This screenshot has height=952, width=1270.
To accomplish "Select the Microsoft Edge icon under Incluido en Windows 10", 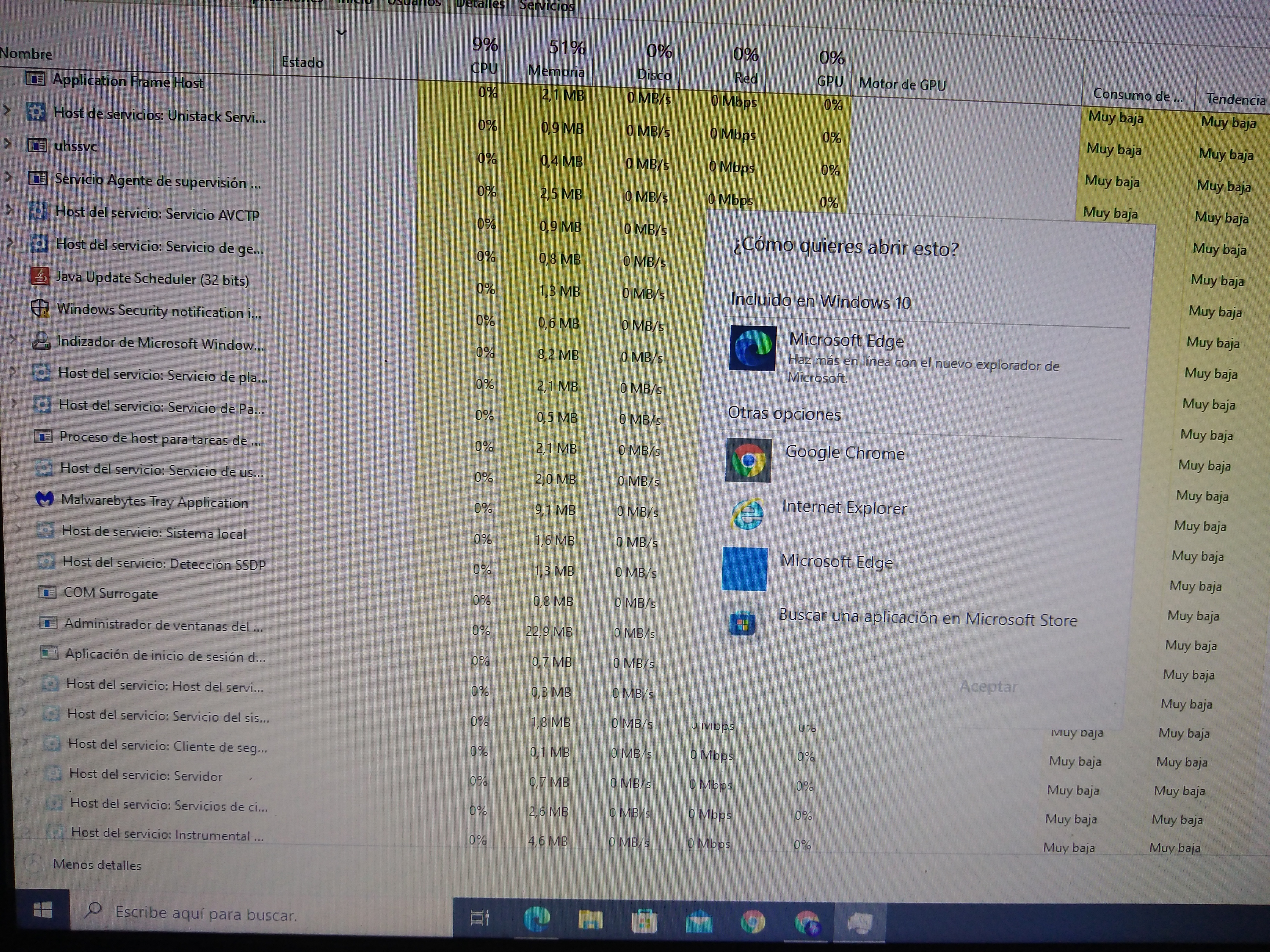I will [x=753, y=348].
